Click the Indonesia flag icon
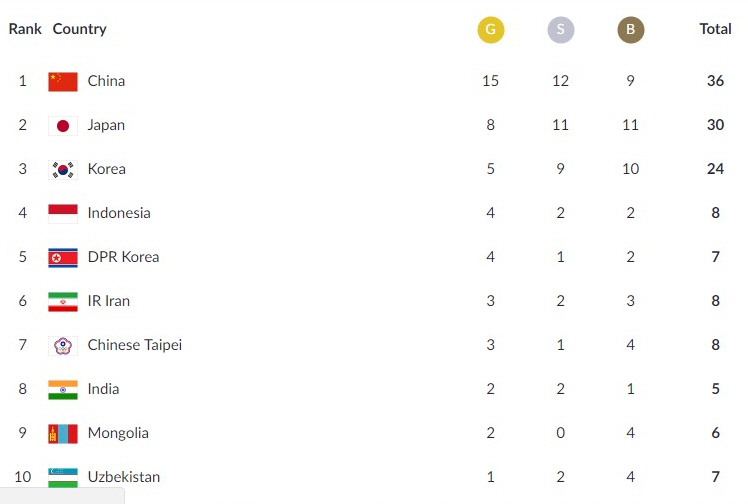Screen dimensions: 748x504 63,214
